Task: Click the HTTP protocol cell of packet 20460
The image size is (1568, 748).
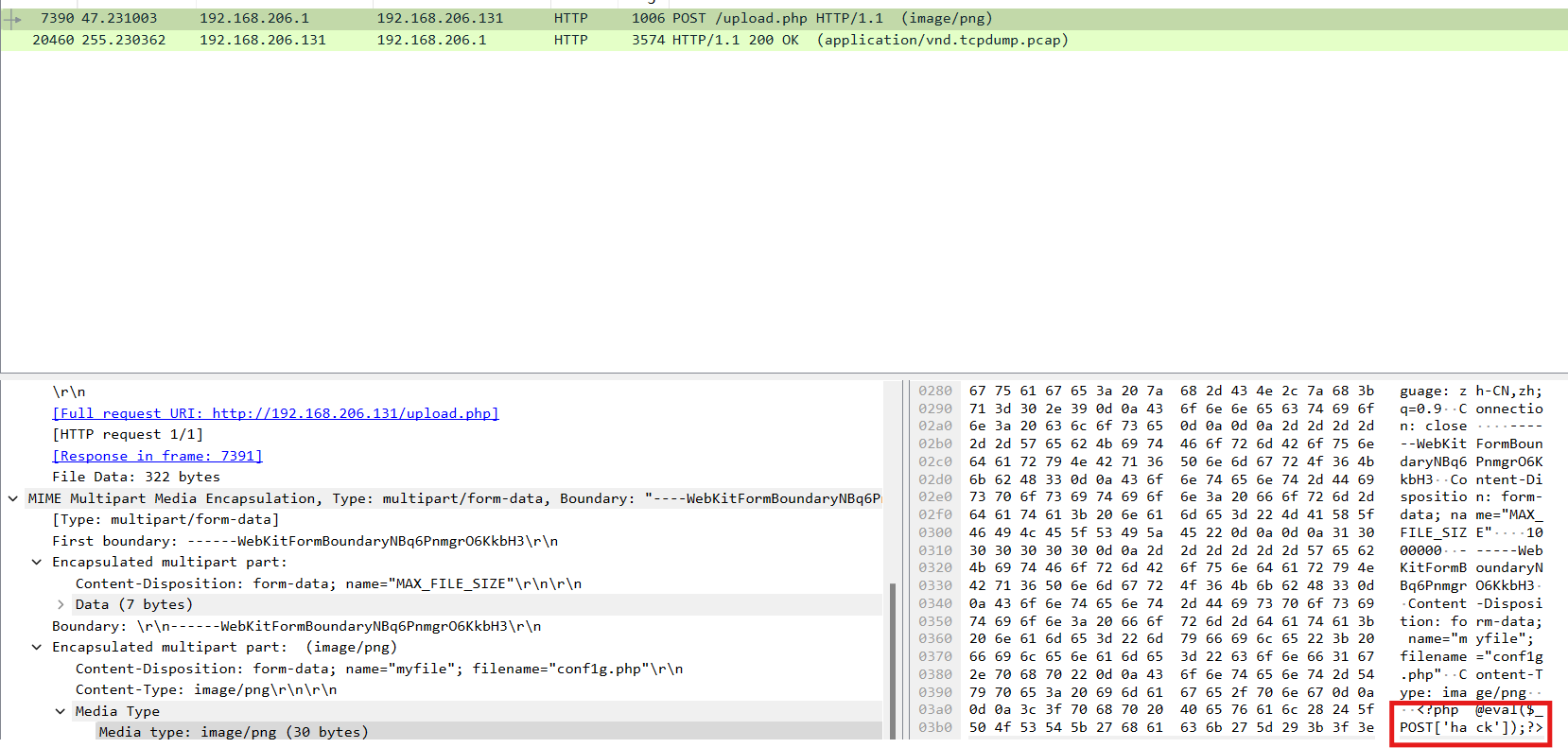Action: [x=570, y=40]
